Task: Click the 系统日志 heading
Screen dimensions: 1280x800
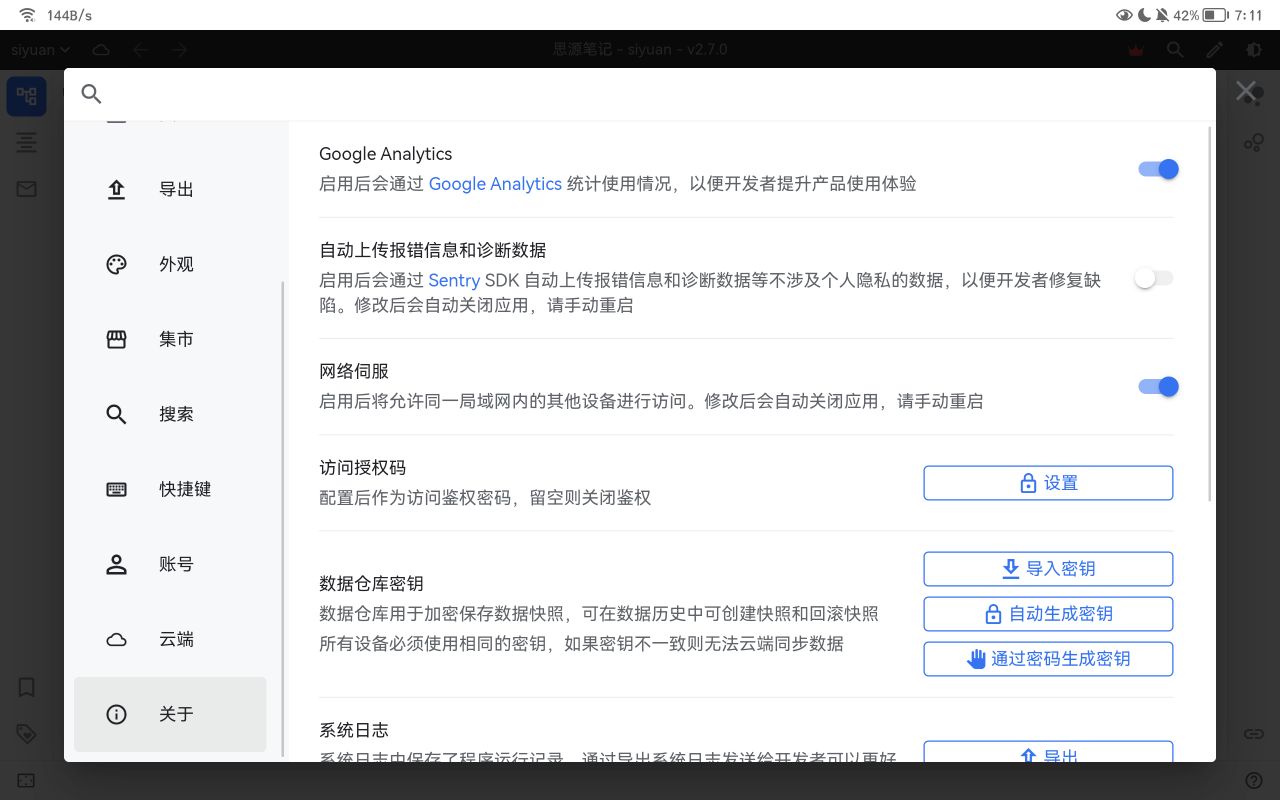Action: (x=354, y=731)
